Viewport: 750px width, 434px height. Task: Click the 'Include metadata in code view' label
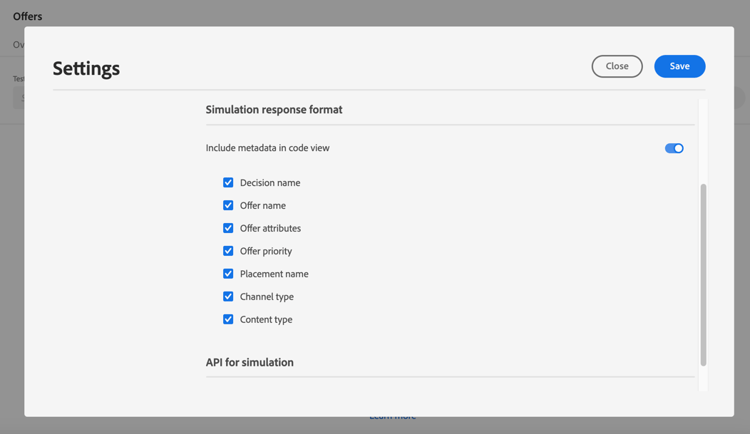pyautogui.click(x=268, y=148)
